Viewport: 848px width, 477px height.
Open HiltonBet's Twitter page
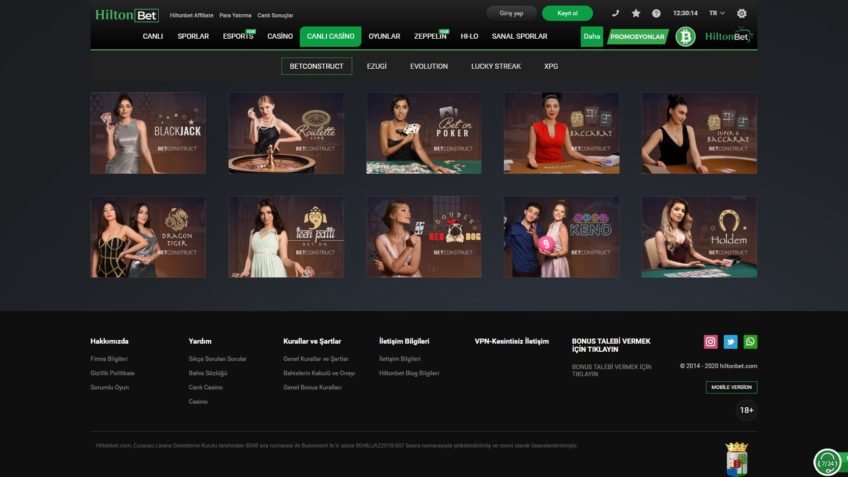click(x=731, y=342)
